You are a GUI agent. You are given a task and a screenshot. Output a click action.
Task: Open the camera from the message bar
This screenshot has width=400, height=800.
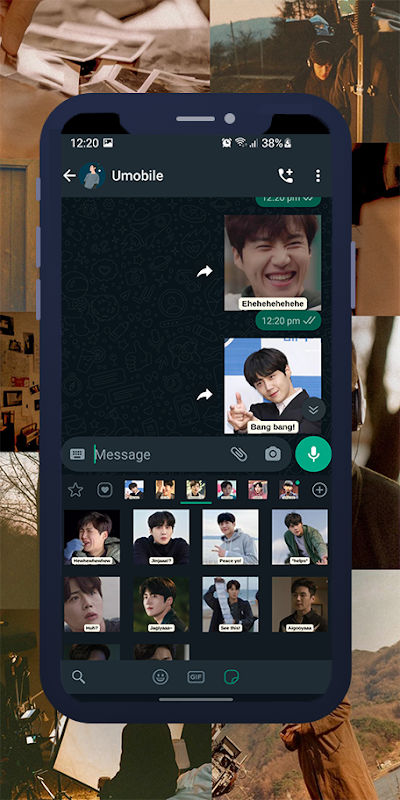point(273,454)
